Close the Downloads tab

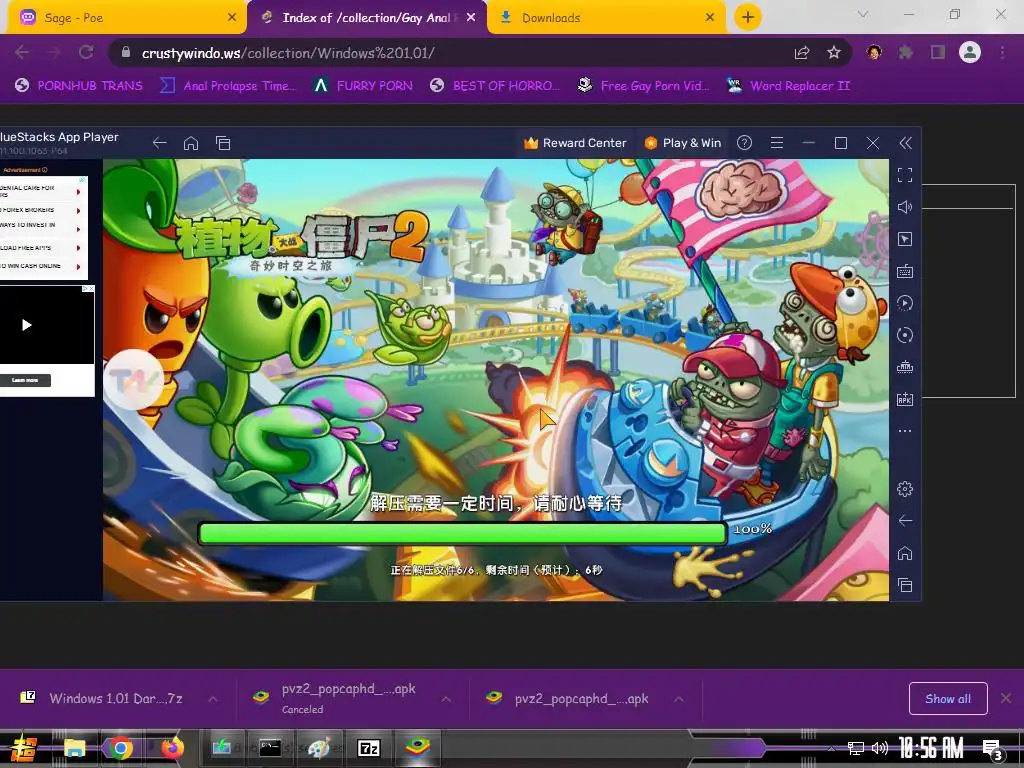point(710,18)
